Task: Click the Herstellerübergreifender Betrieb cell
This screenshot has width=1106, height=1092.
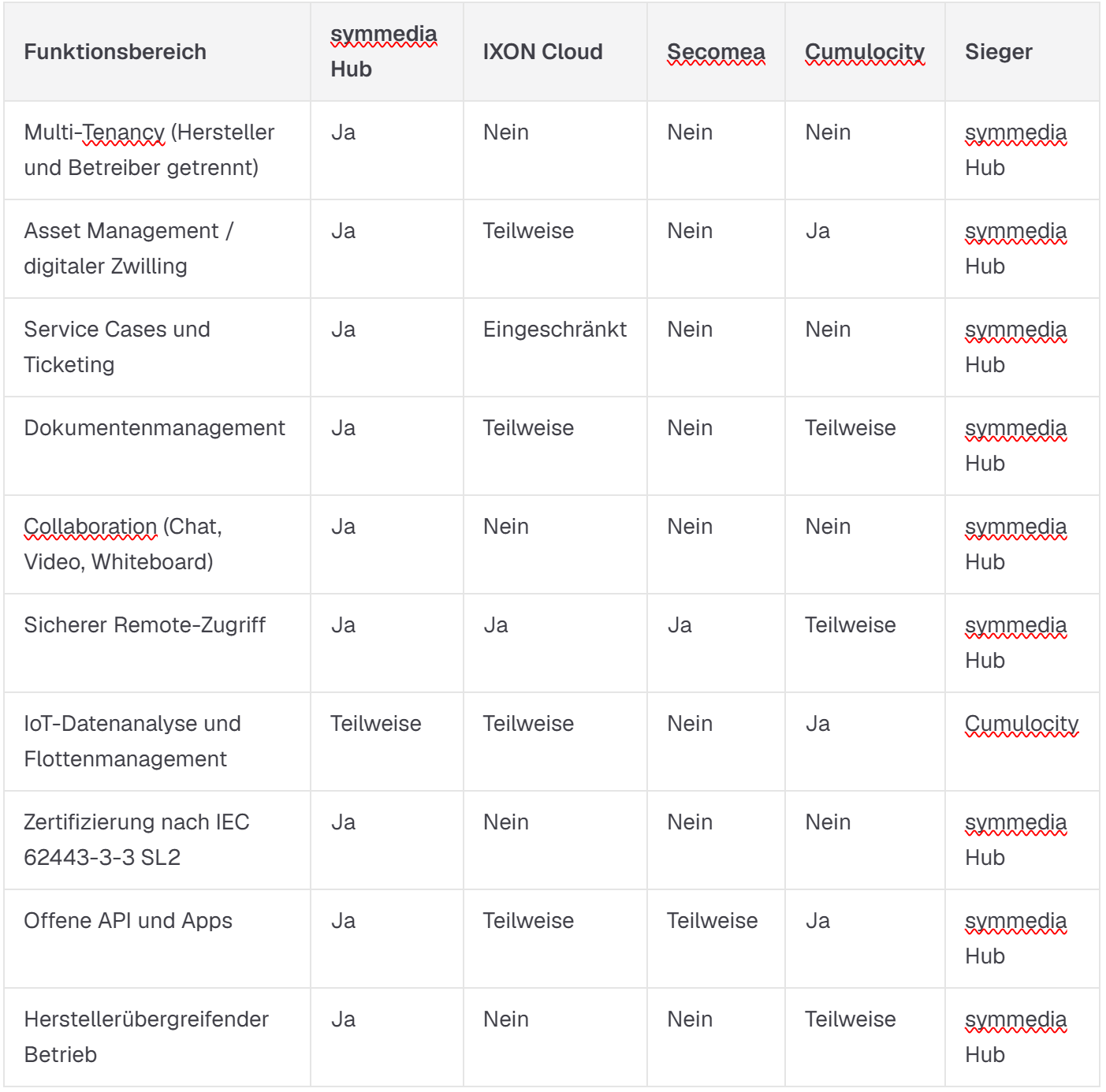Action: [x=157, y=1037]
